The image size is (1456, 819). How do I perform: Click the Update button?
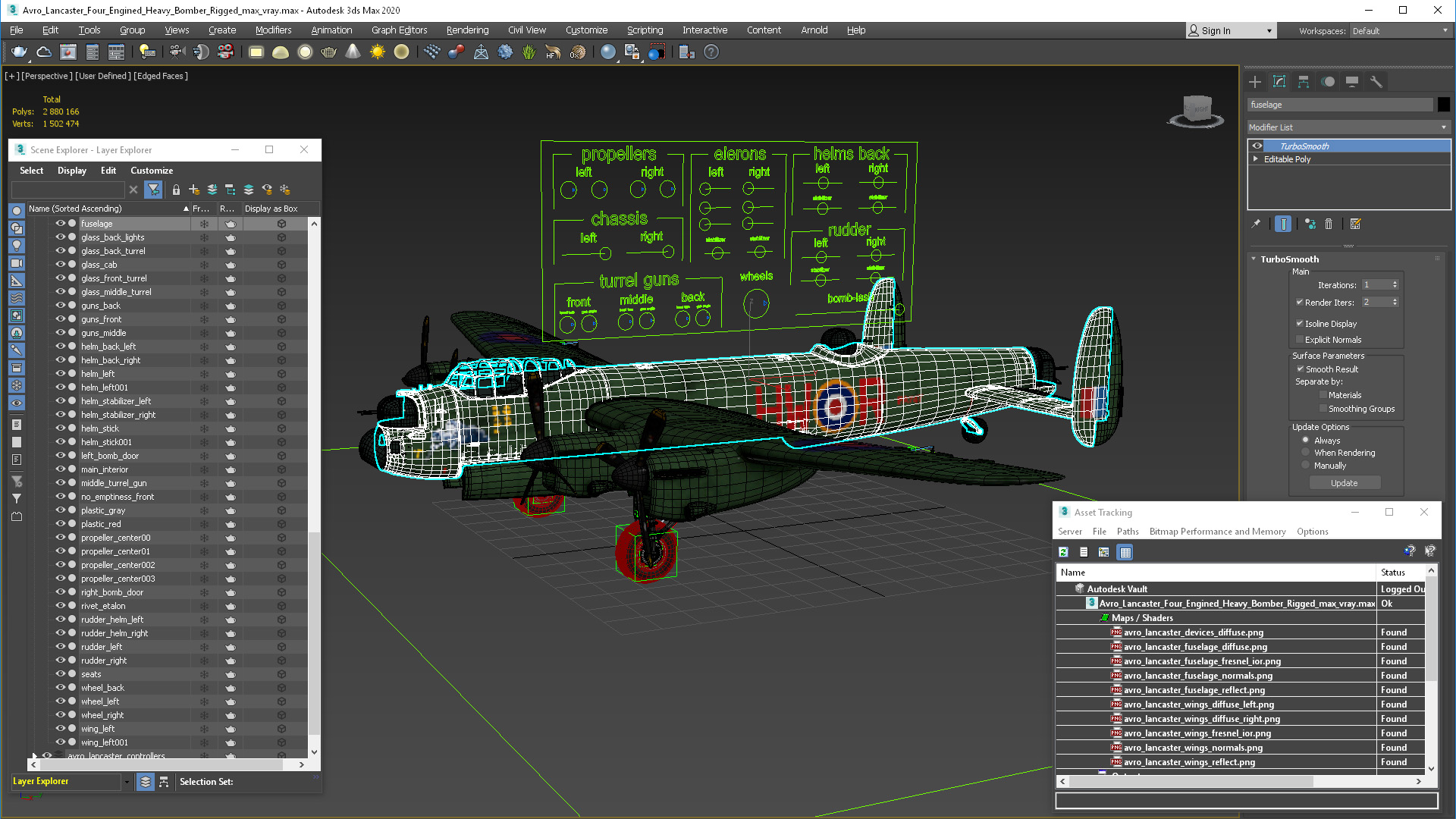pyautogui.click(x=1344, y=483)
